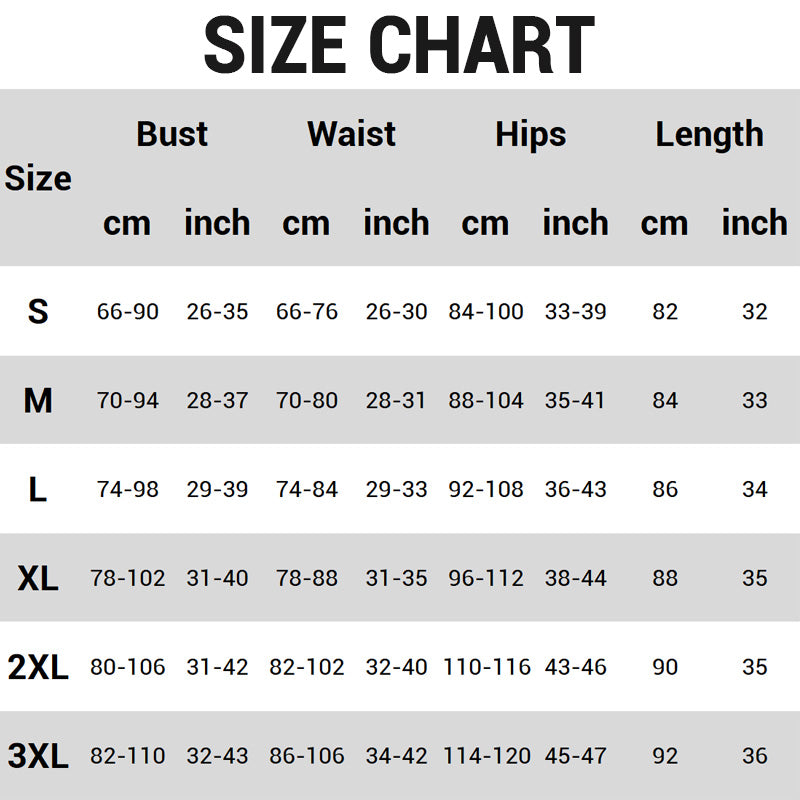Click the 3XL length inch value 36

click(755, 756)
